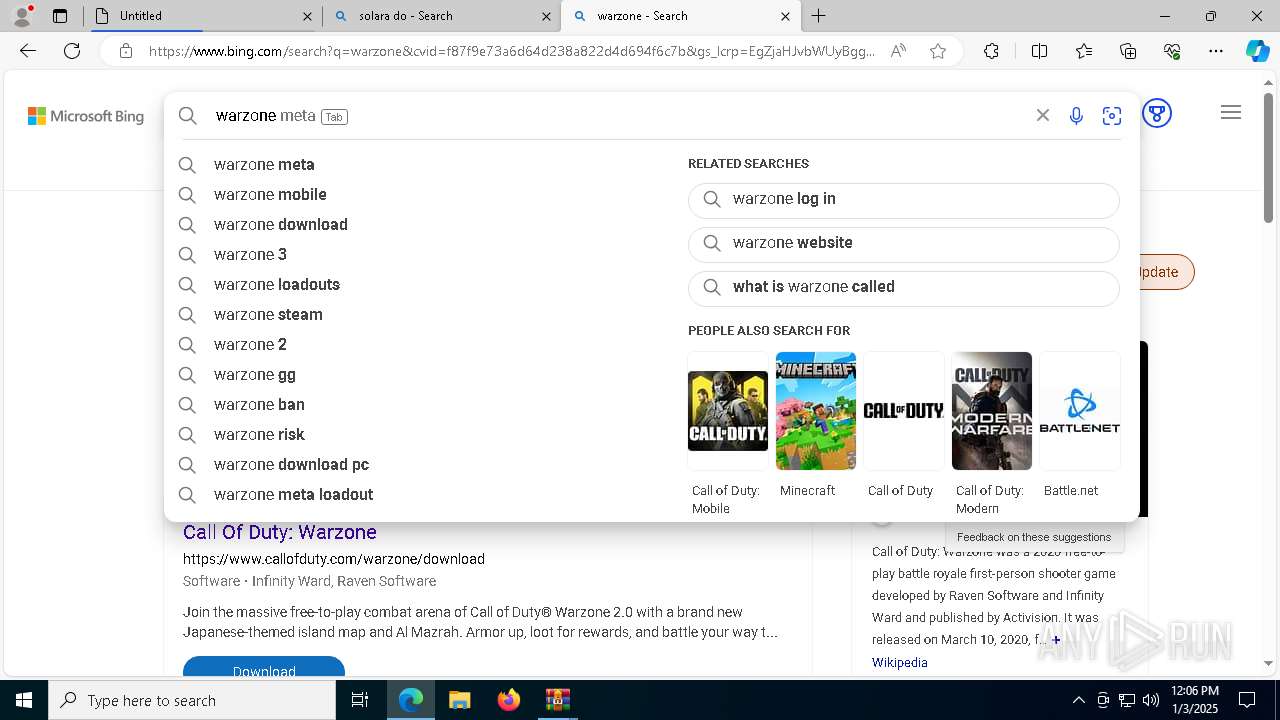The image size is (1280, 720).
Task: Open the Extensions puzzle icon
Action: pyautogui.click(x=991, y=51)
